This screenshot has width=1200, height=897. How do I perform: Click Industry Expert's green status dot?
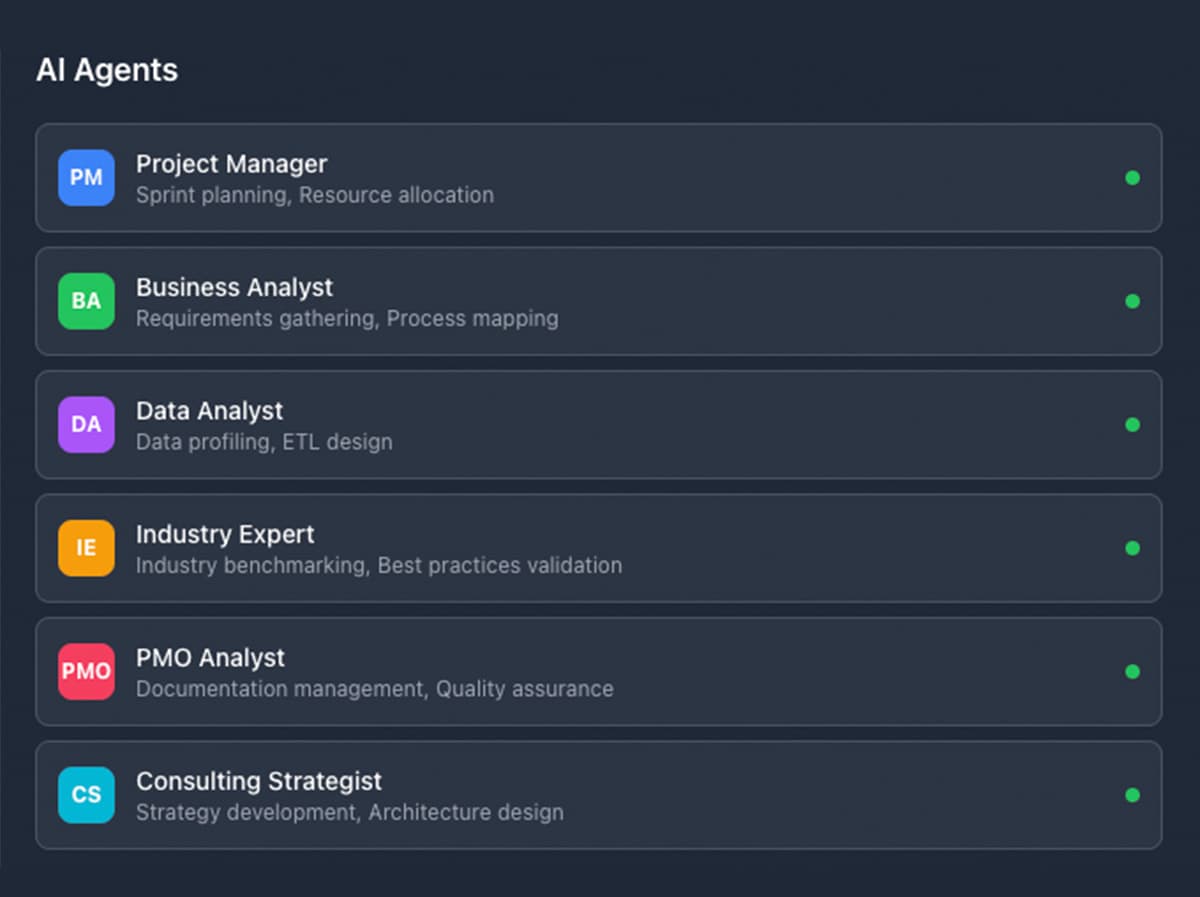pos(1132,548)
